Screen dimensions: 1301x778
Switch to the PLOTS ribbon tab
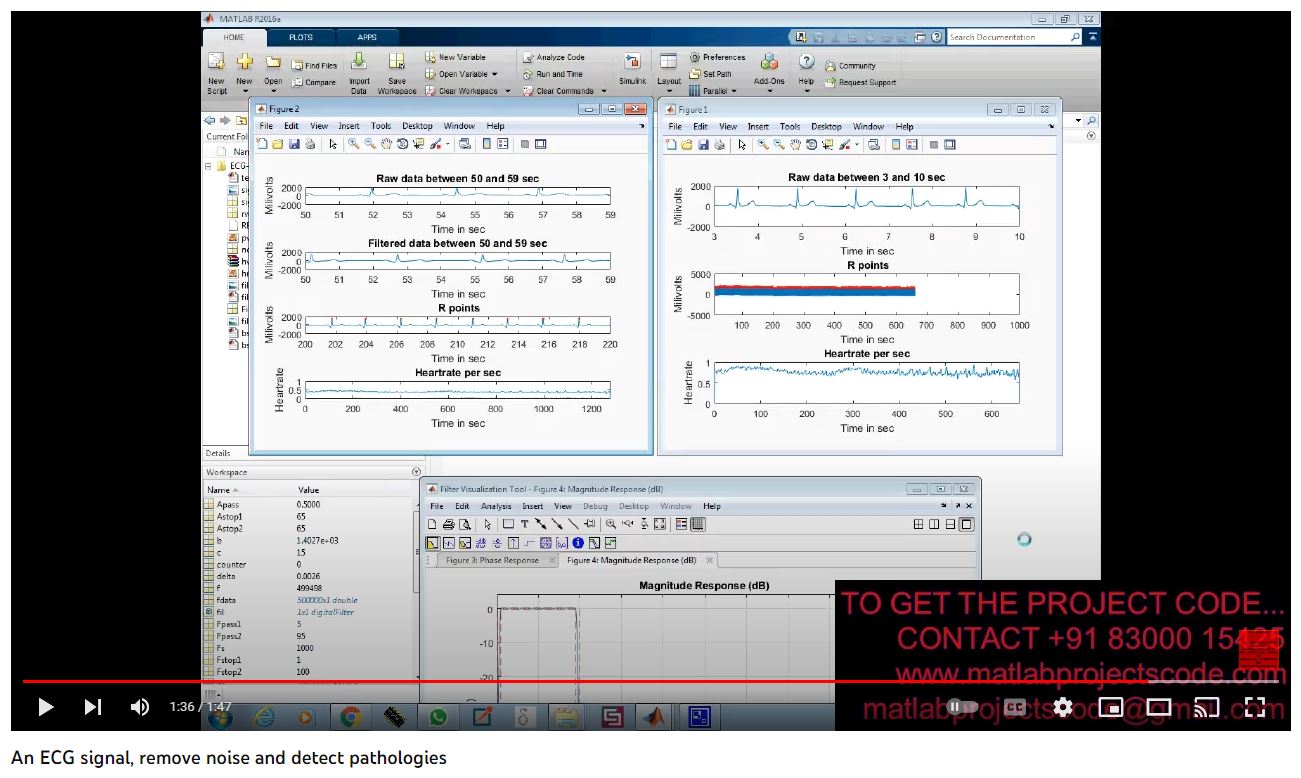[301, 37]
